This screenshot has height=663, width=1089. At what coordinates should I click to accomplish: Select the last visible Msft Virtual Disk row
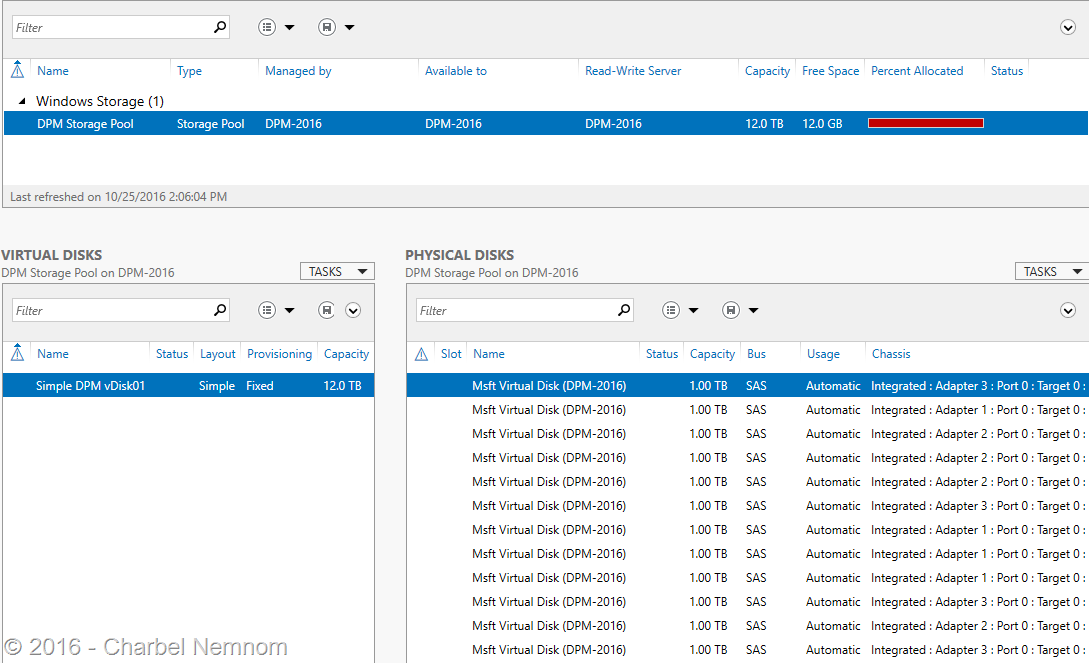tap(747, 650)
